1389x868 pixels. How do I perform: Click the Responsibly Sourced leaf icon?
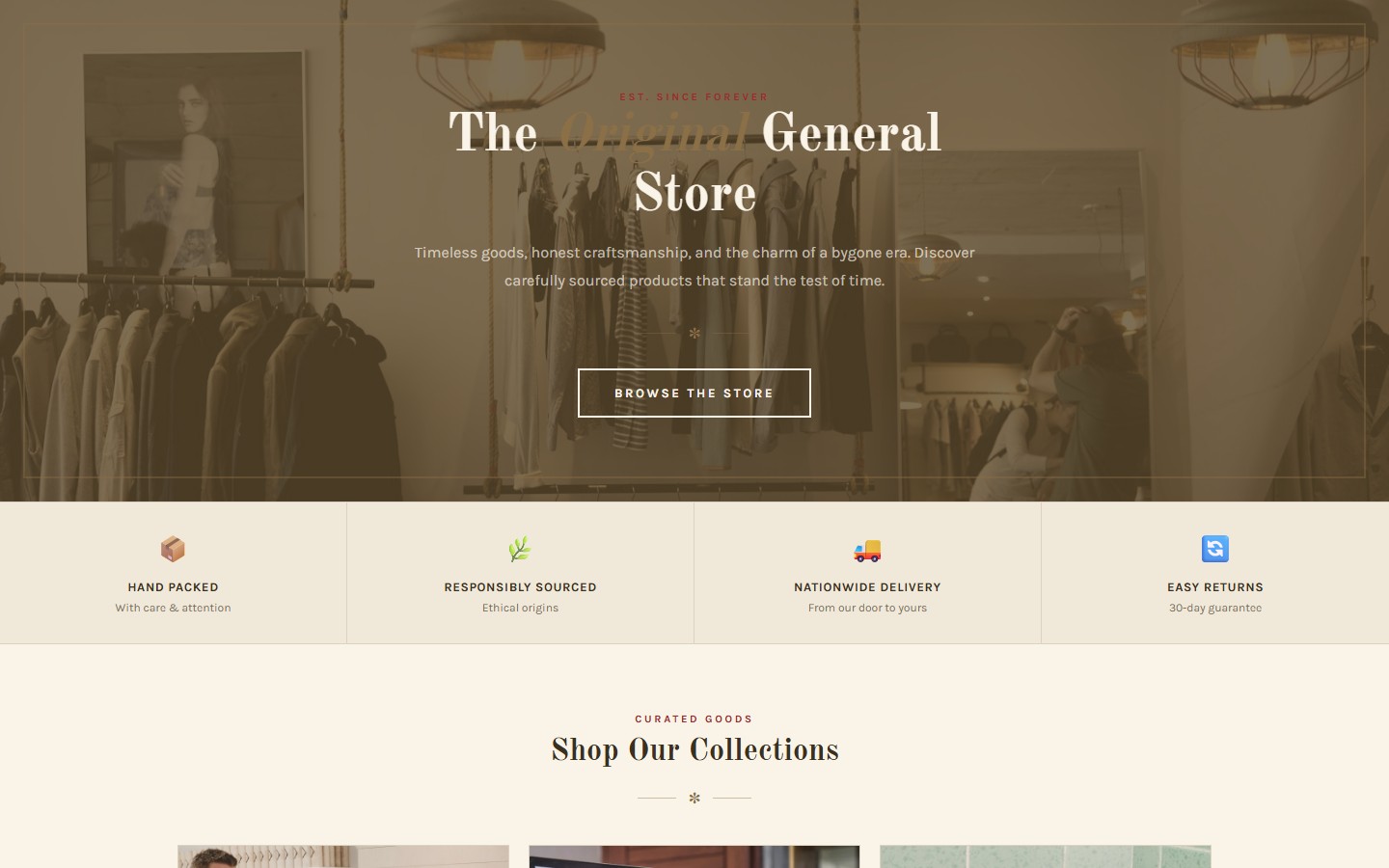click(520, 549)
